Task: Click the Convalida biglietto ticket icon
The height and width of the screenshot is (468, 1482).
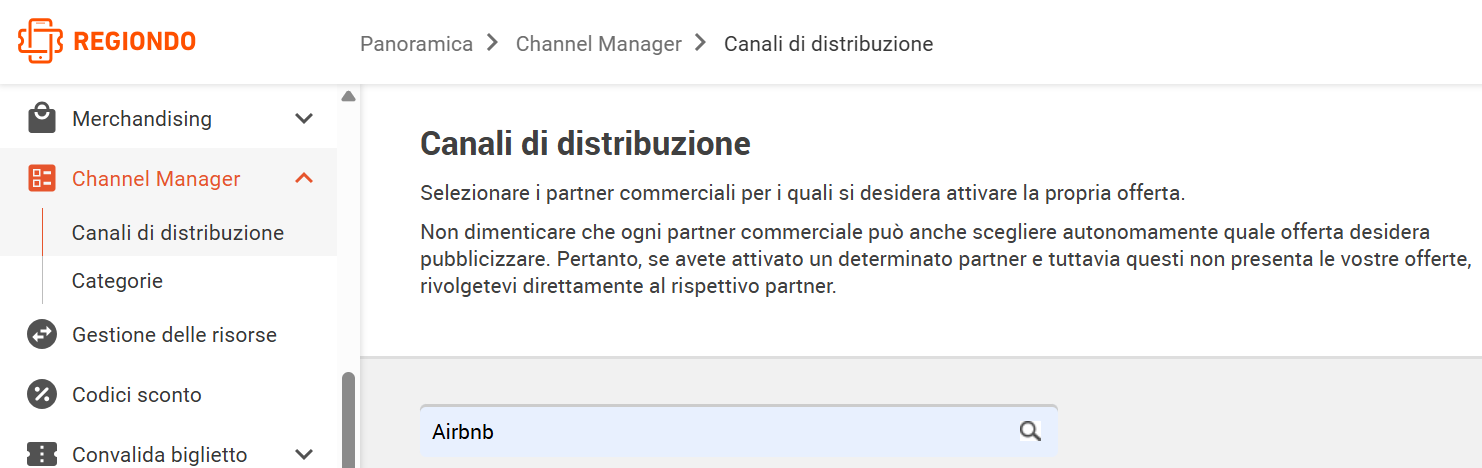Action: tap(42, 454)
